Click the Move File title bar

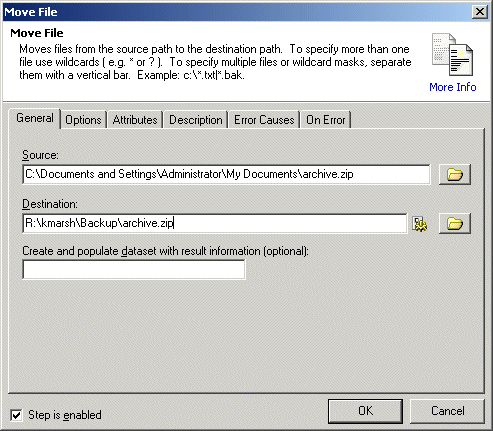237,12
